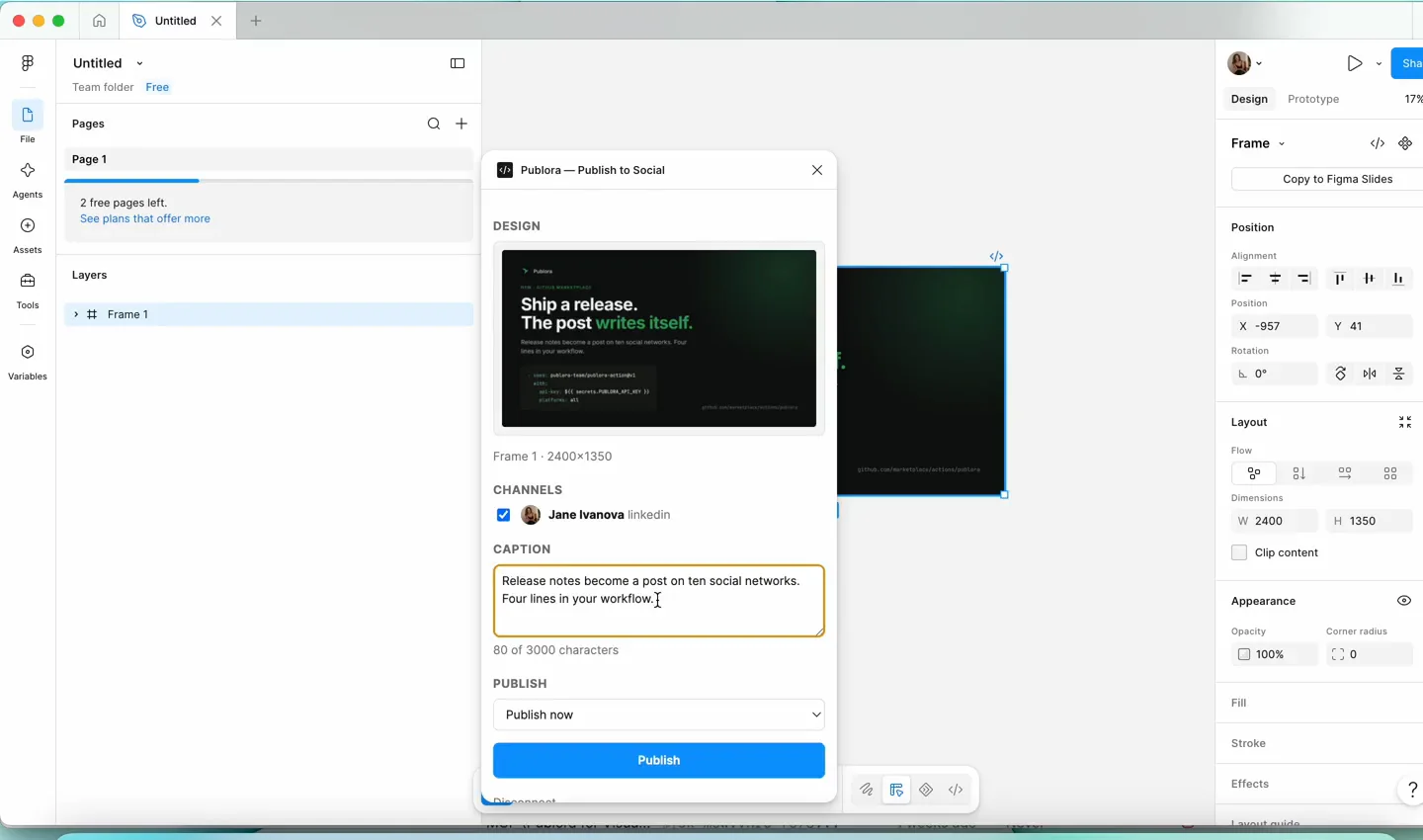Click the Corner radius field

click(x=1369, y=654)
